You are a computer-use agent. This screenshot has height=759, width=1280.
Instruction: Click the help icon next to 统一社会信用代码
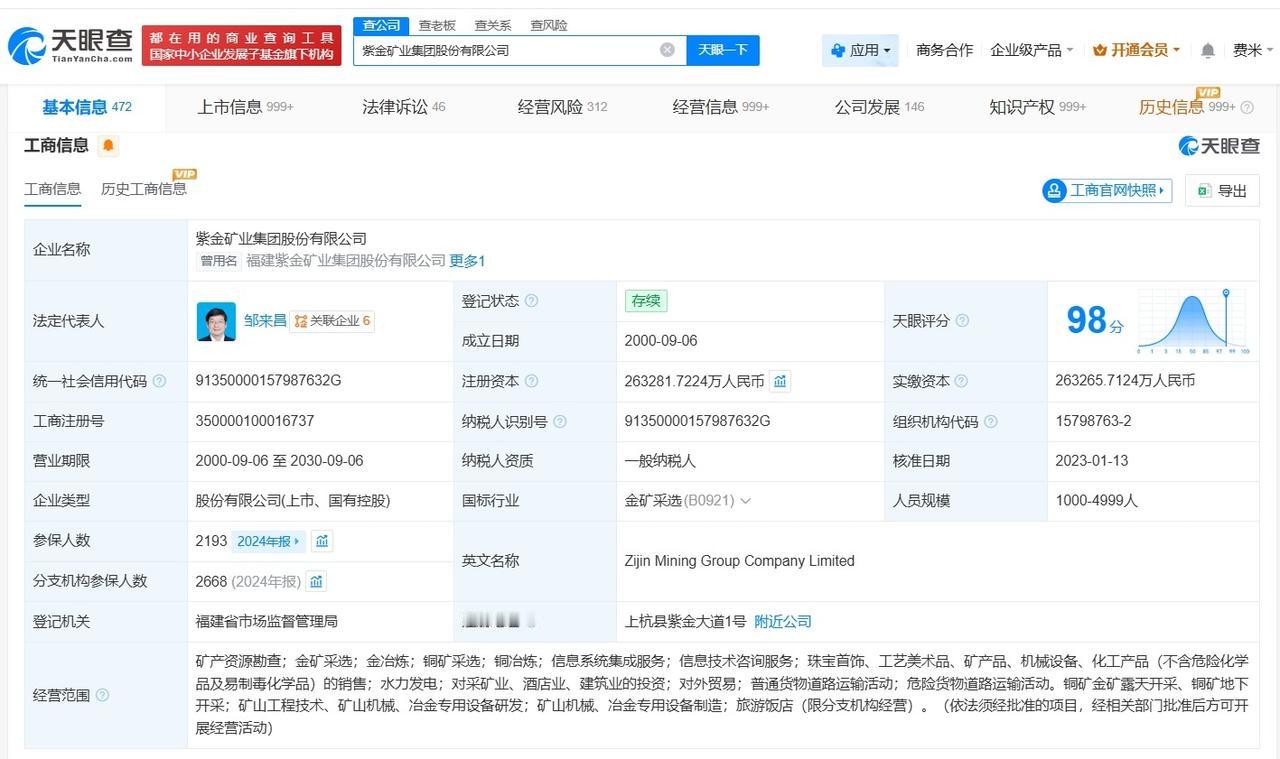point(160,381)
